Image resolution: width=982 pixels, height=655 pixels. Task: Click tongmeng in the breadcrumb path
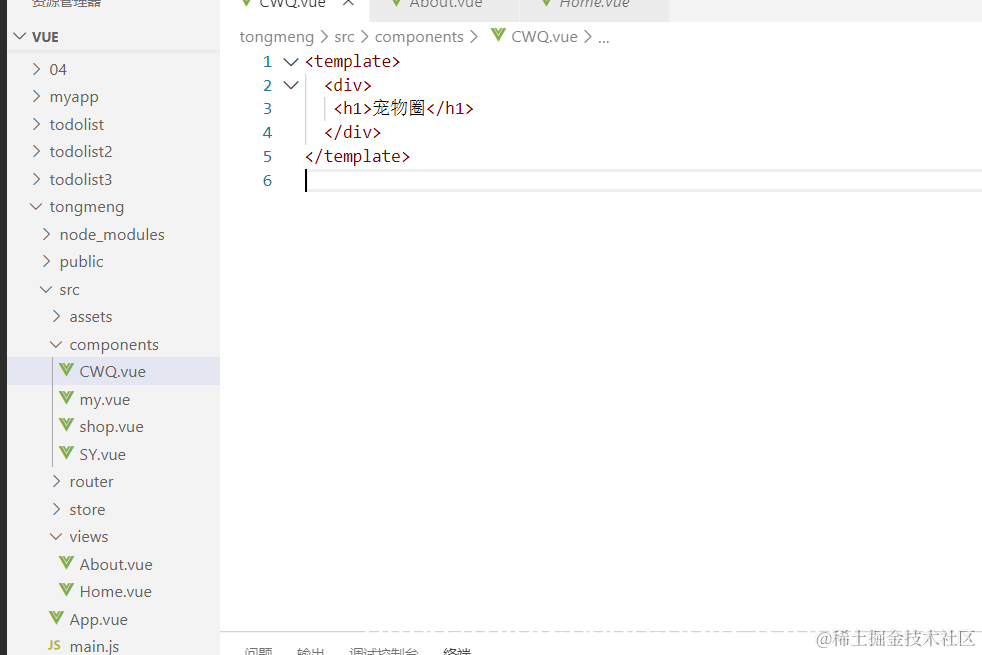click(x=276, y=37)
